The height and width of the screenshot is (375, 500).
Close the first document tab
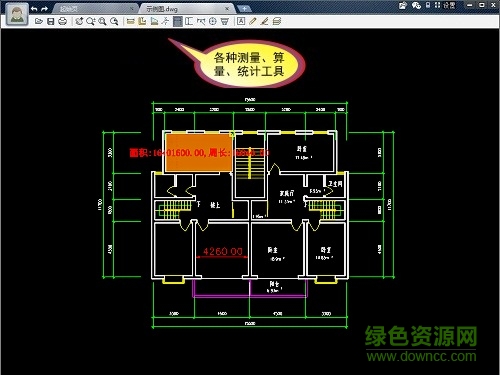point(132,9)
